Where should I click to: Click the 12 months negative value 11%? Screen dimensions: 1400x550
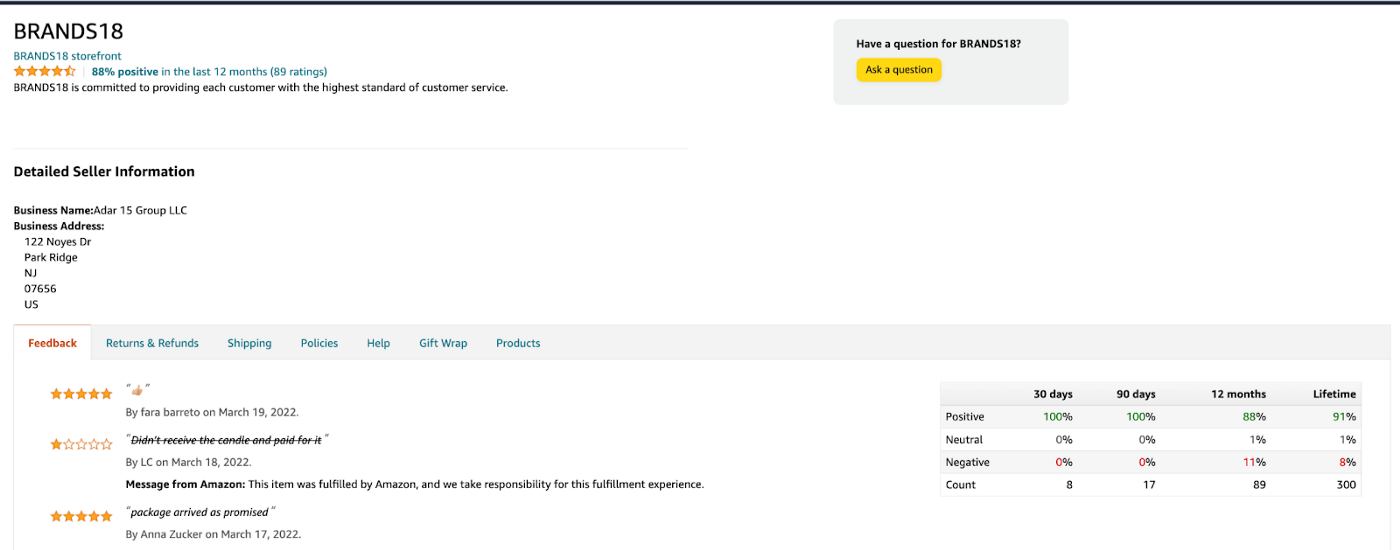1255,462
